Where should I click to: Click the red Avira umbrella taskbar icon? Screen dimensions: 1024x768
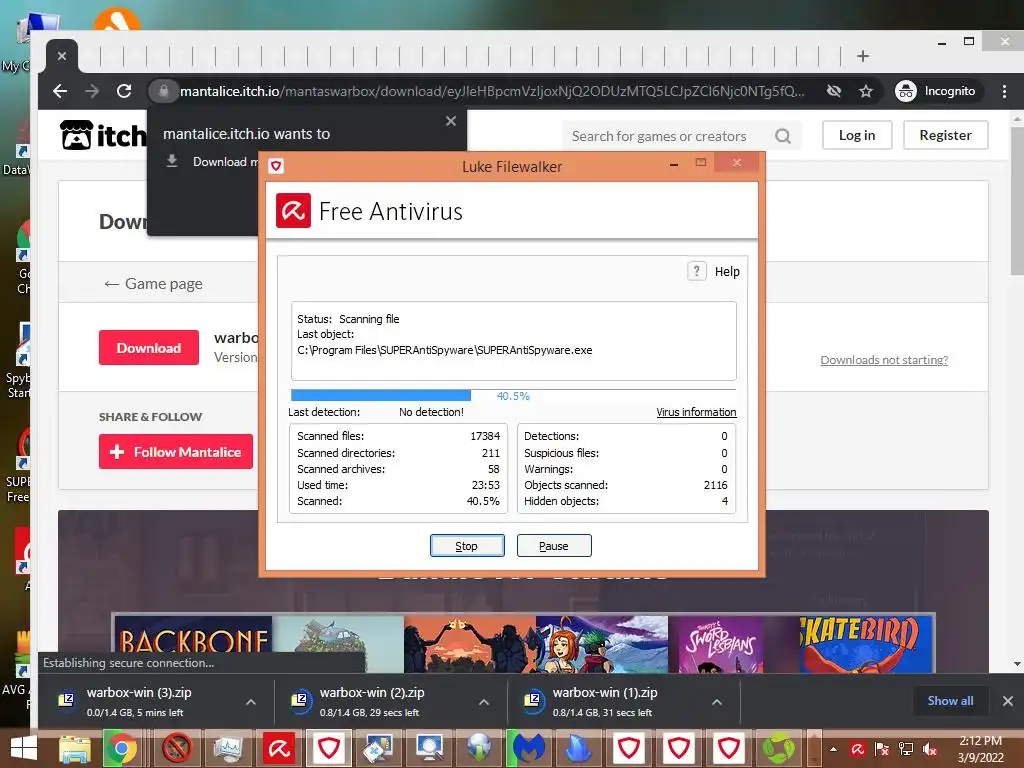279,748
